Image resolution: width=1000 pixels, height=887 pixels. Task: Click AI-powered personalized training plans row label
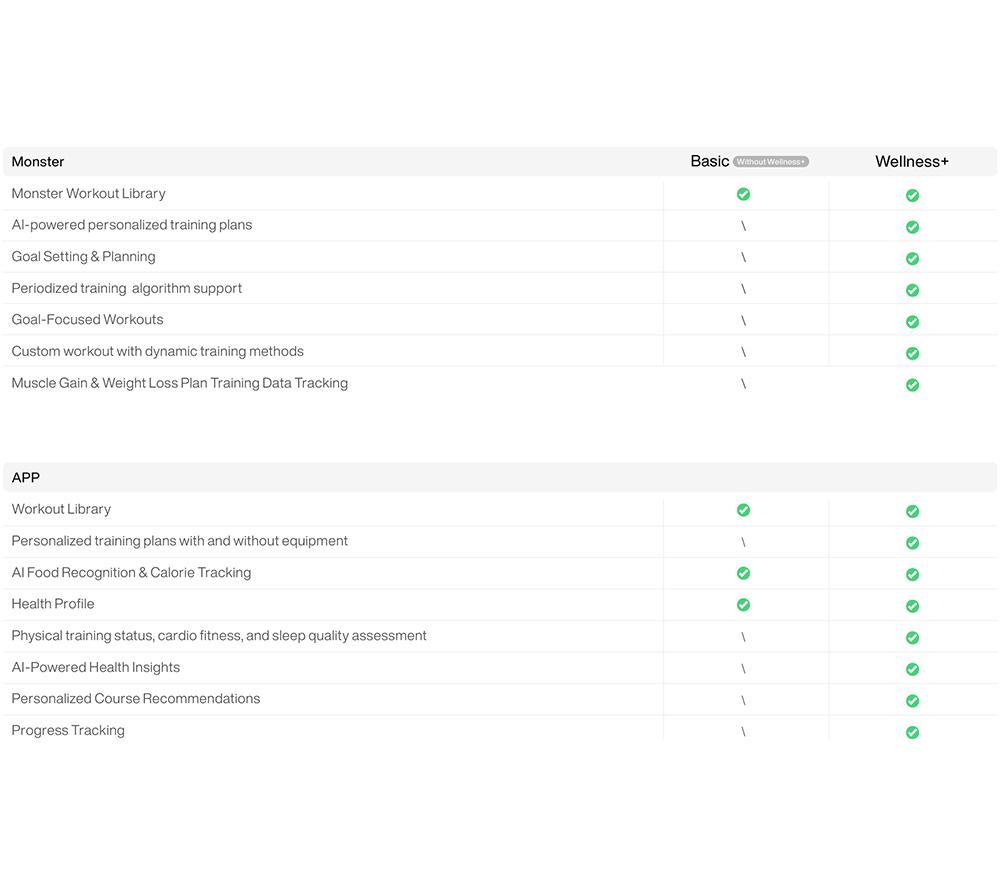(x=131, y=225)
